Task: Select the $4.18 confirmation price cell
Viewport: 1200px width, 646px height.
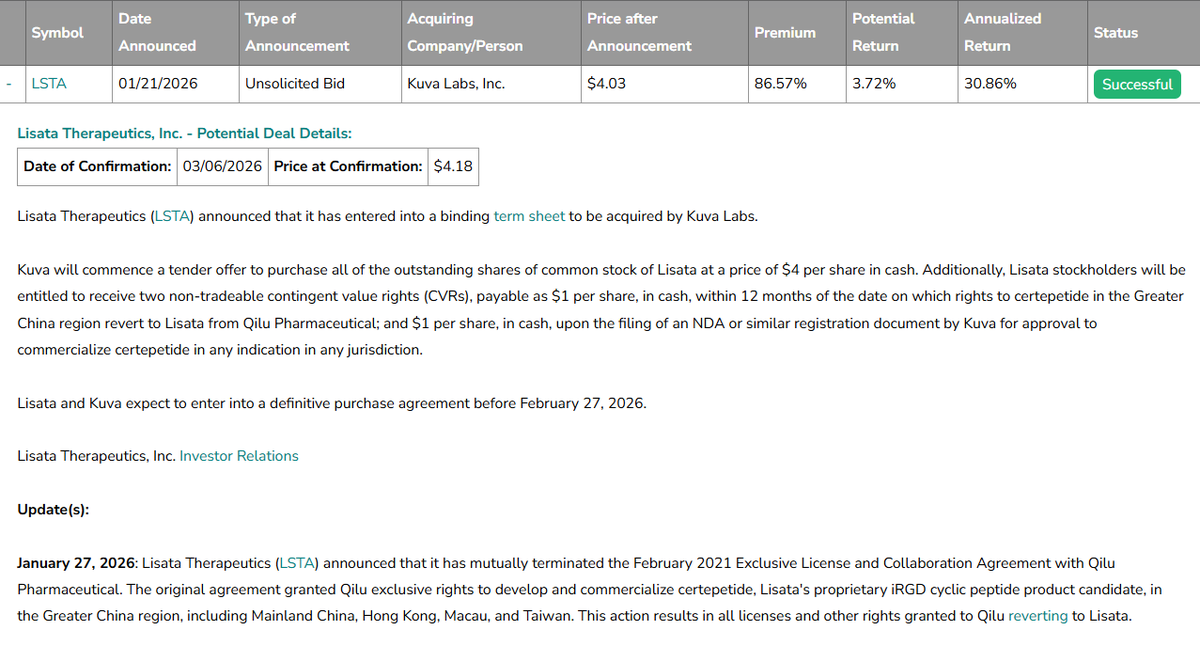Action: click(453, 166)
